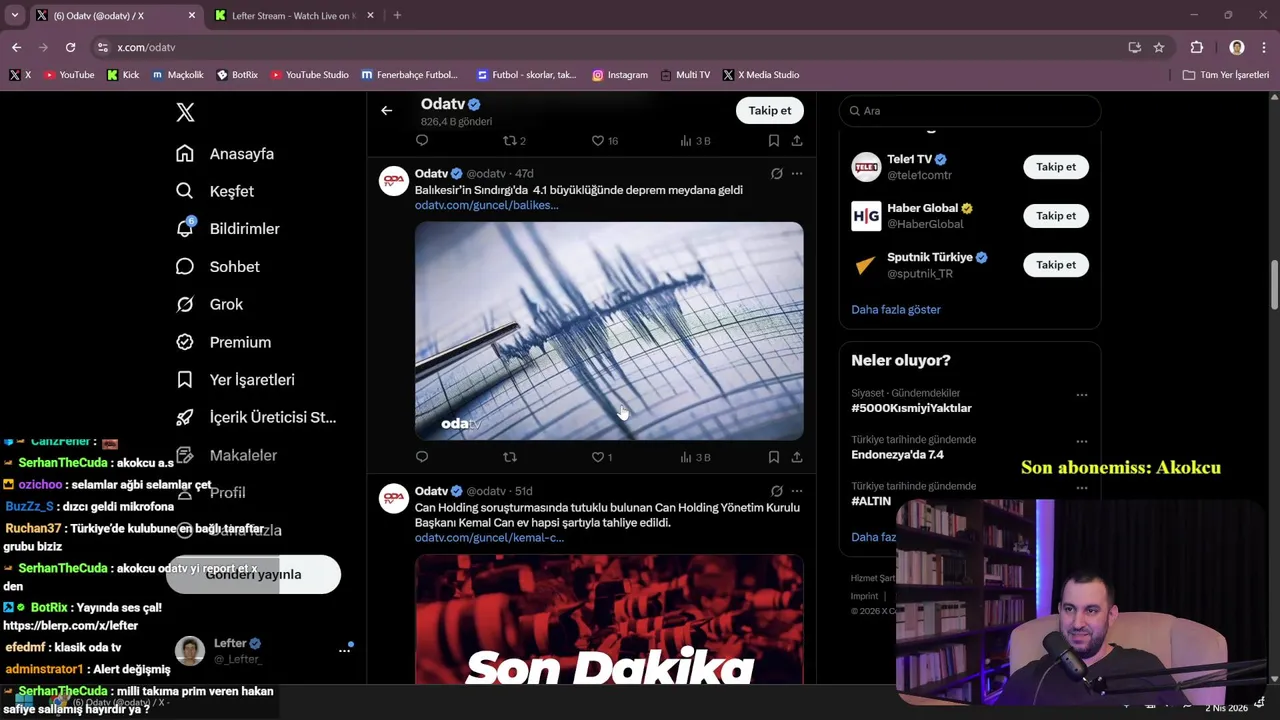Open the #ALTIN trend
Image resolution: width=1280 pixels, height=720 pixels.
point(871,501)
